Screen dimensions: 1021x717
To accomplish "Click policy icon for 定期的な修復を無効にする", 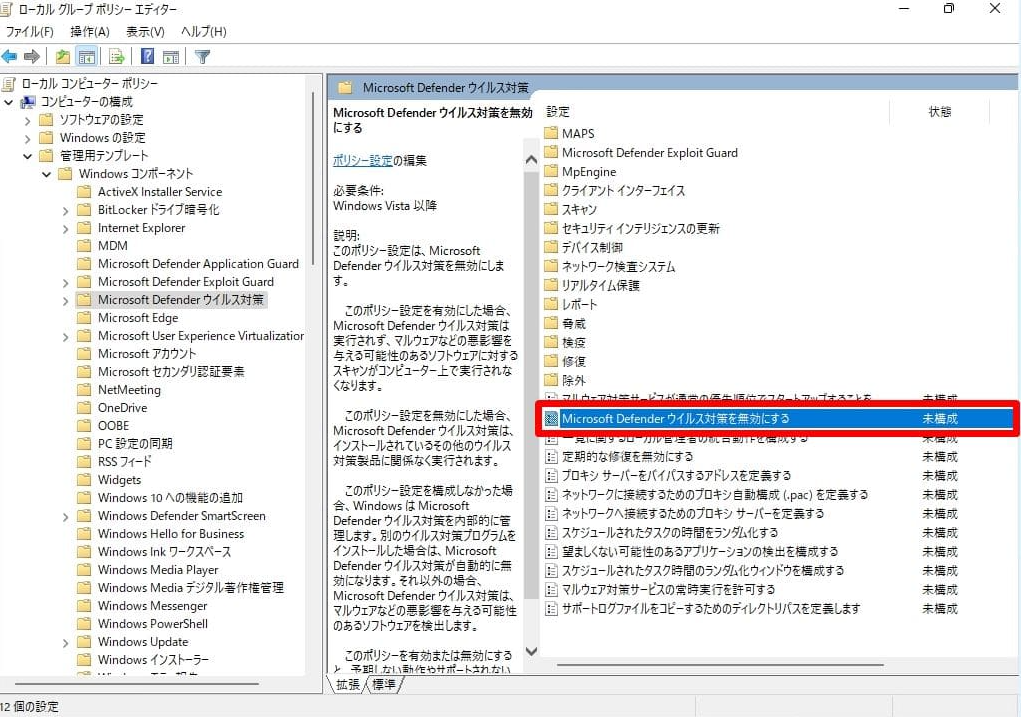I will pyautogui.click(x=551, y=457).
